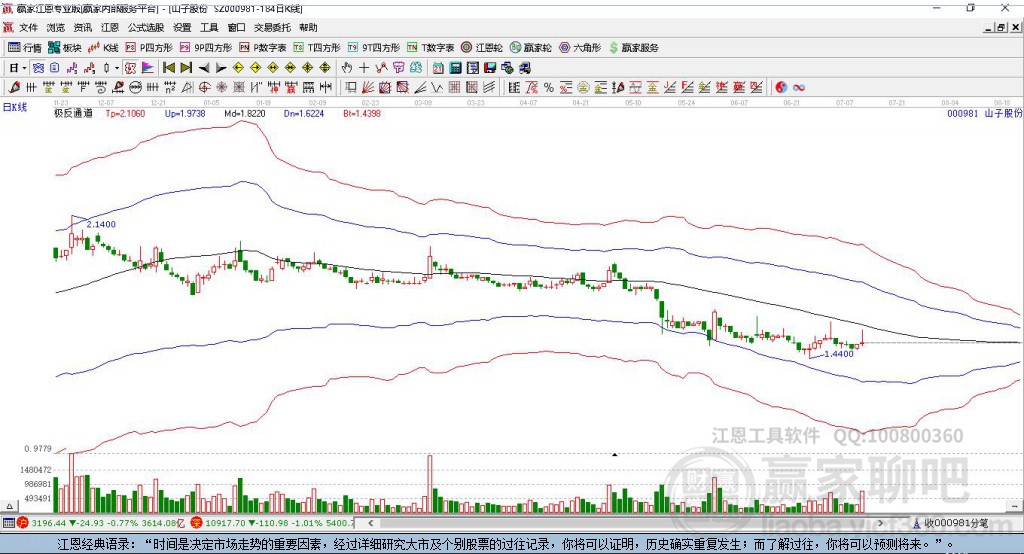
Task: Jump to last bar with green forward icon
Action: (x=186, y=68)
